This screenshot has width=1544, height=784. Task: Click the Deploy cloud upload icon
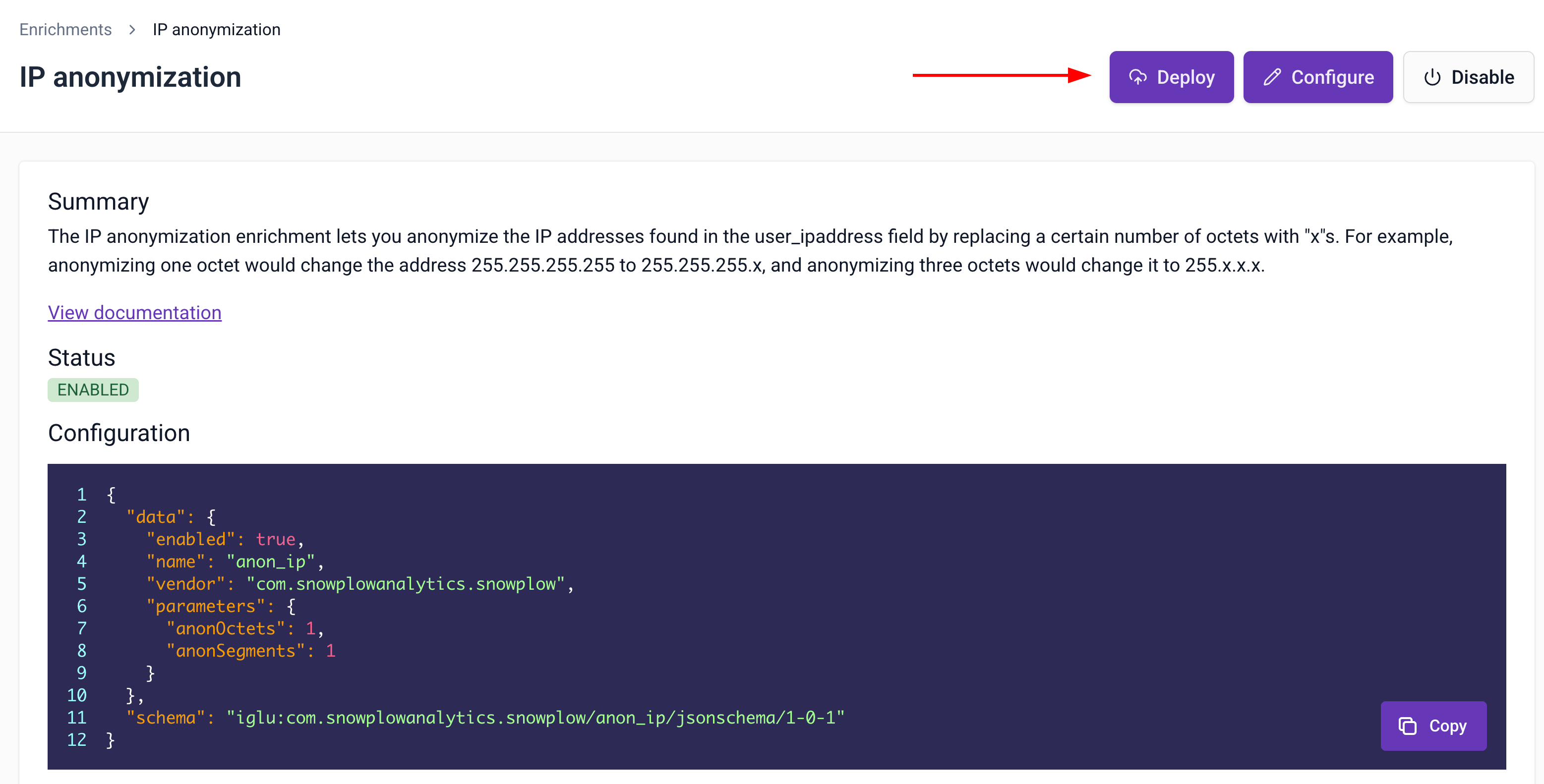point(1137,77)
